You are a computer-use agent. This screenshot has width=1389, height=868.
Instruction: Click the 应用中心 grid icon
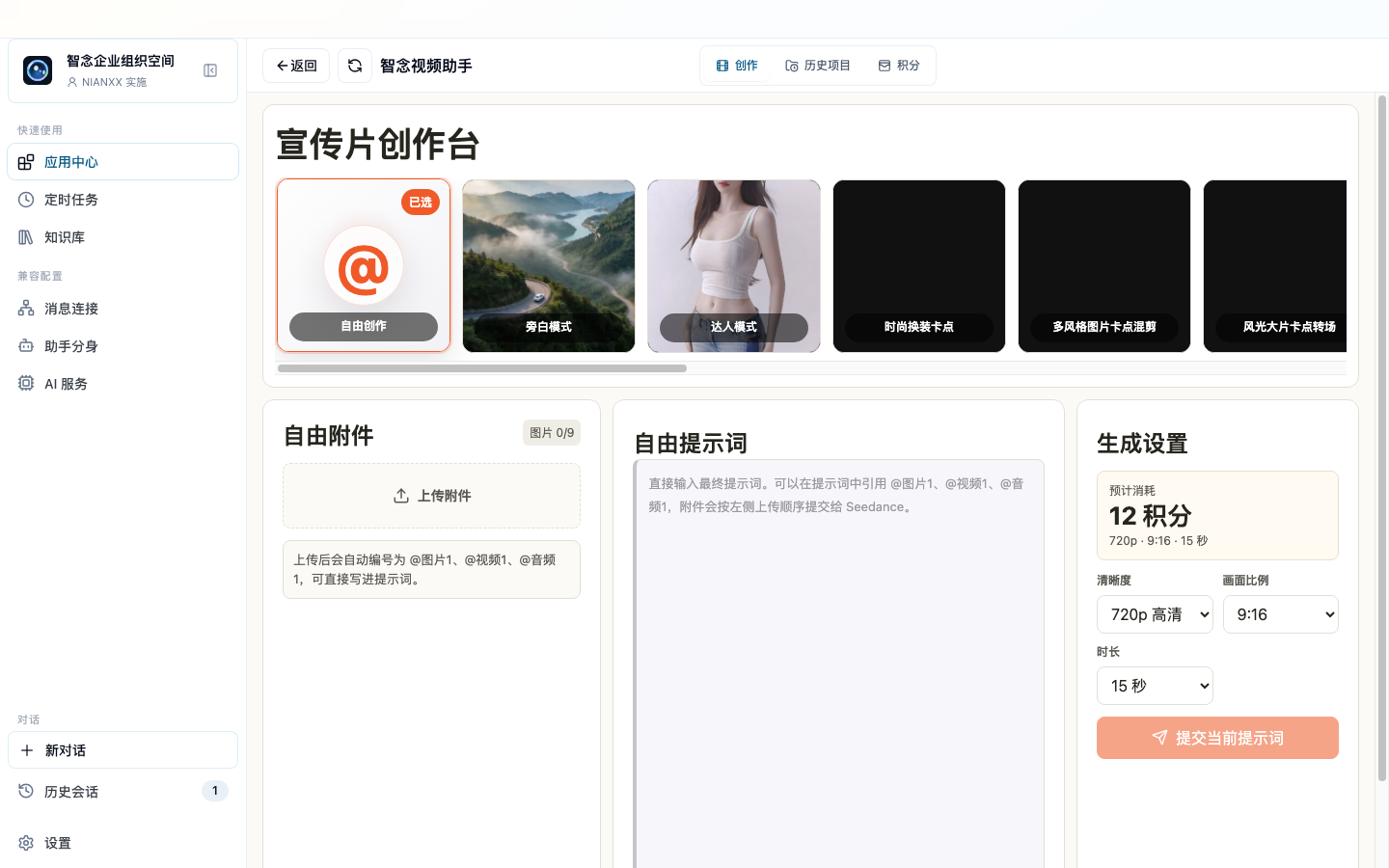[x=26, y=162]
